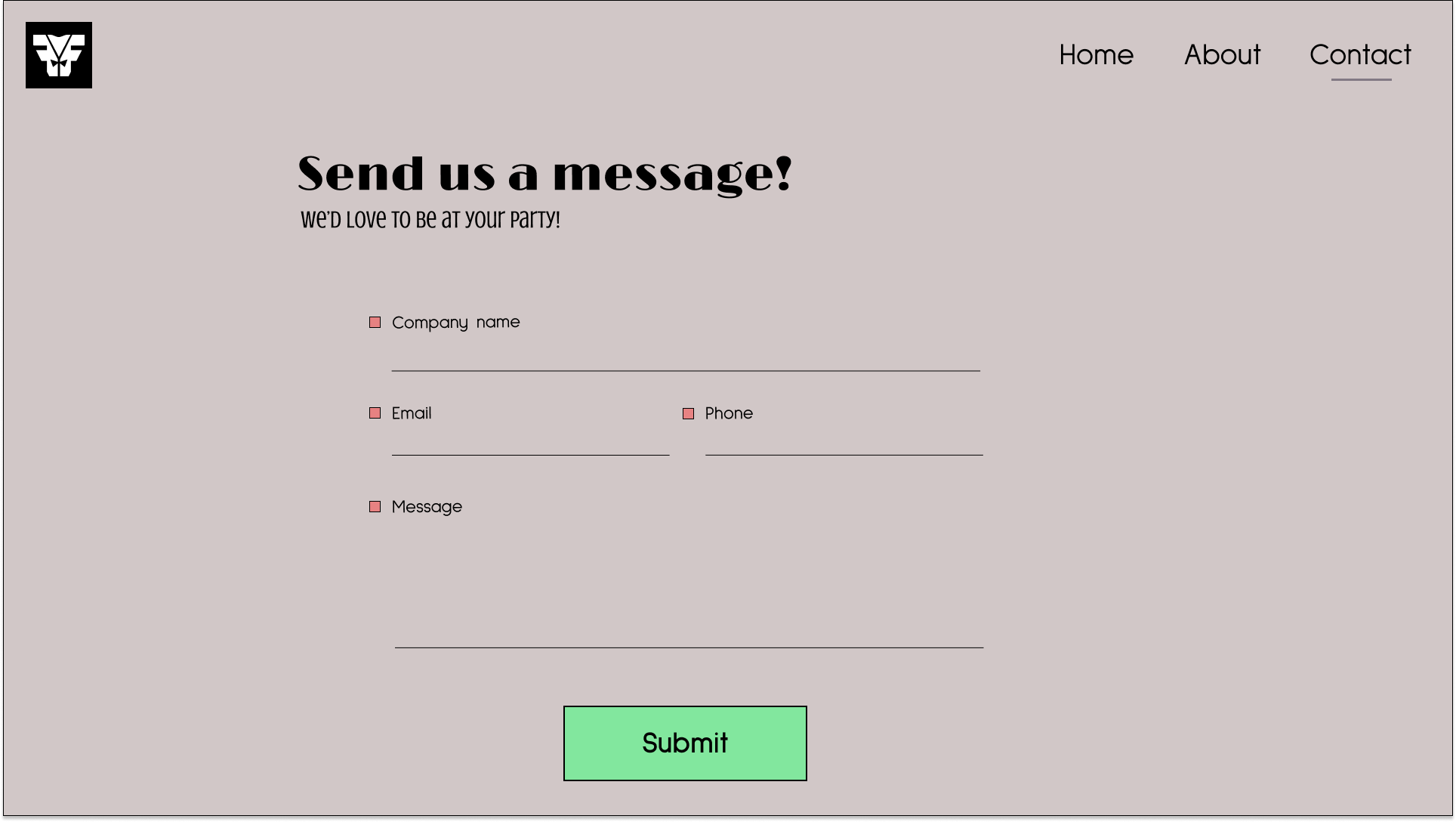Toggle the Message required indicator

point(375,506)
